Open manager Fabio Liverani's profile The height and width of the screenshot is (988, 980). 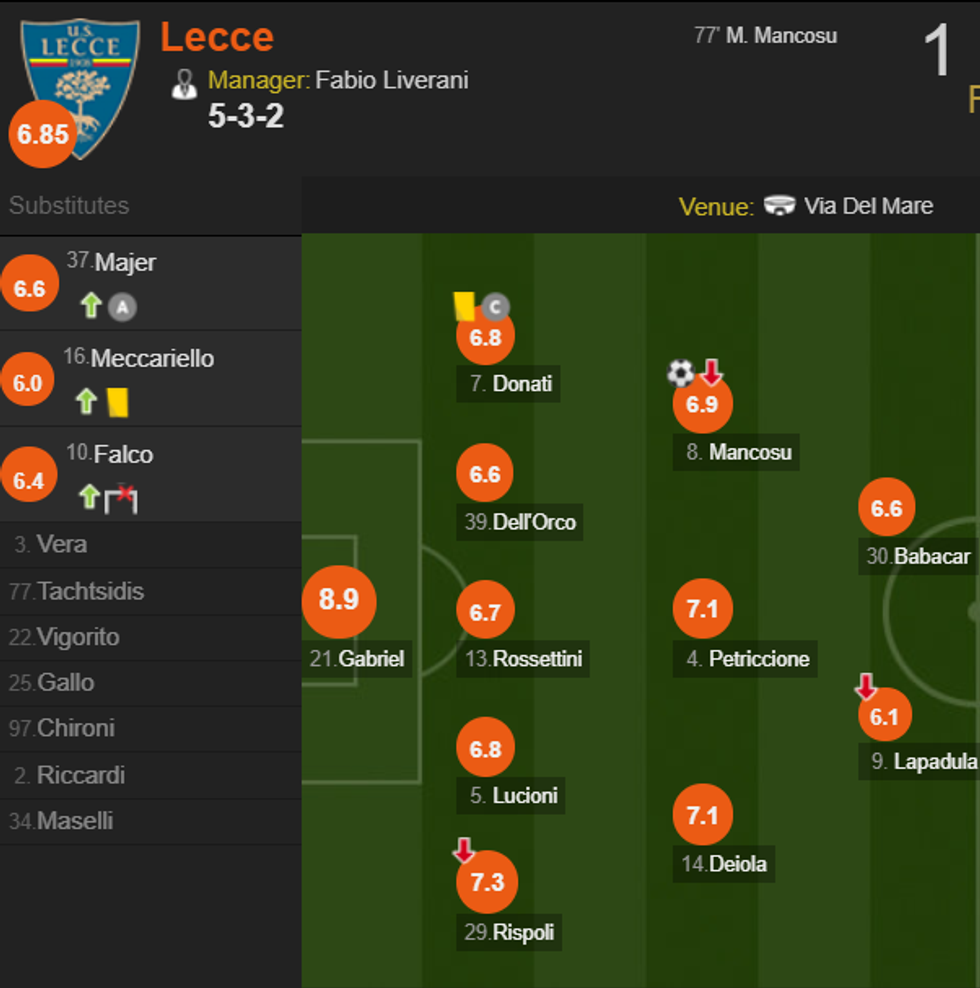tap(391, 80)
